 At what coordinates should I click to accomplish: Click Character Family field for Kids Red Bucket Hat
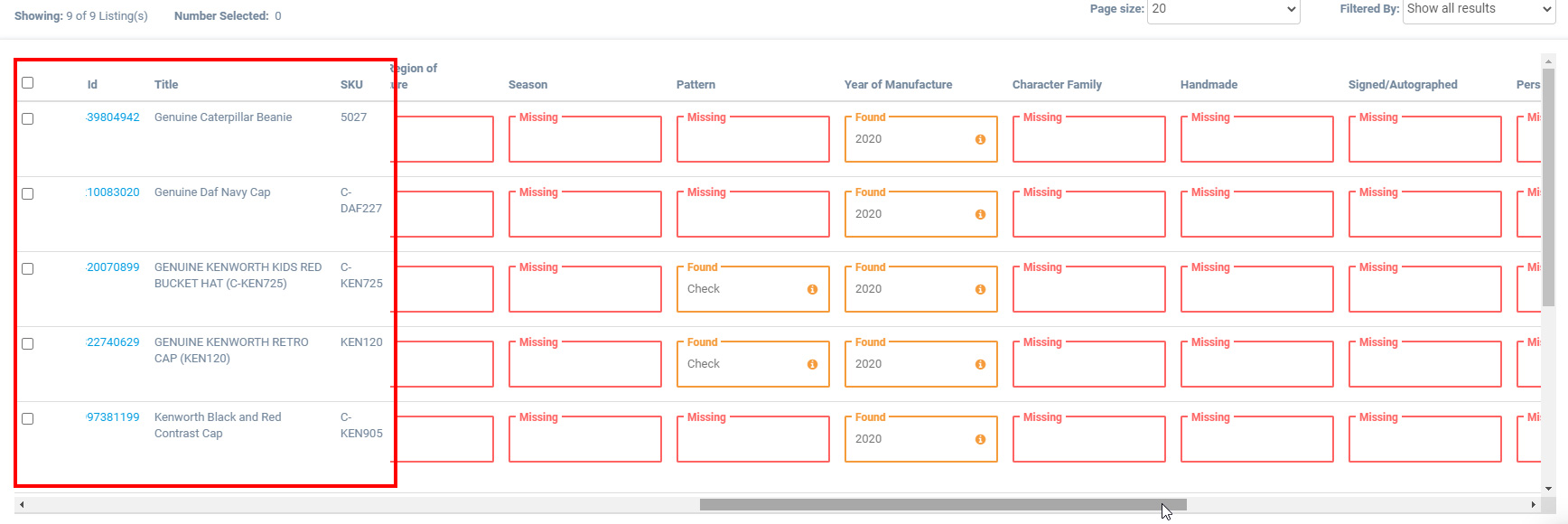[x=1089, y=289]
